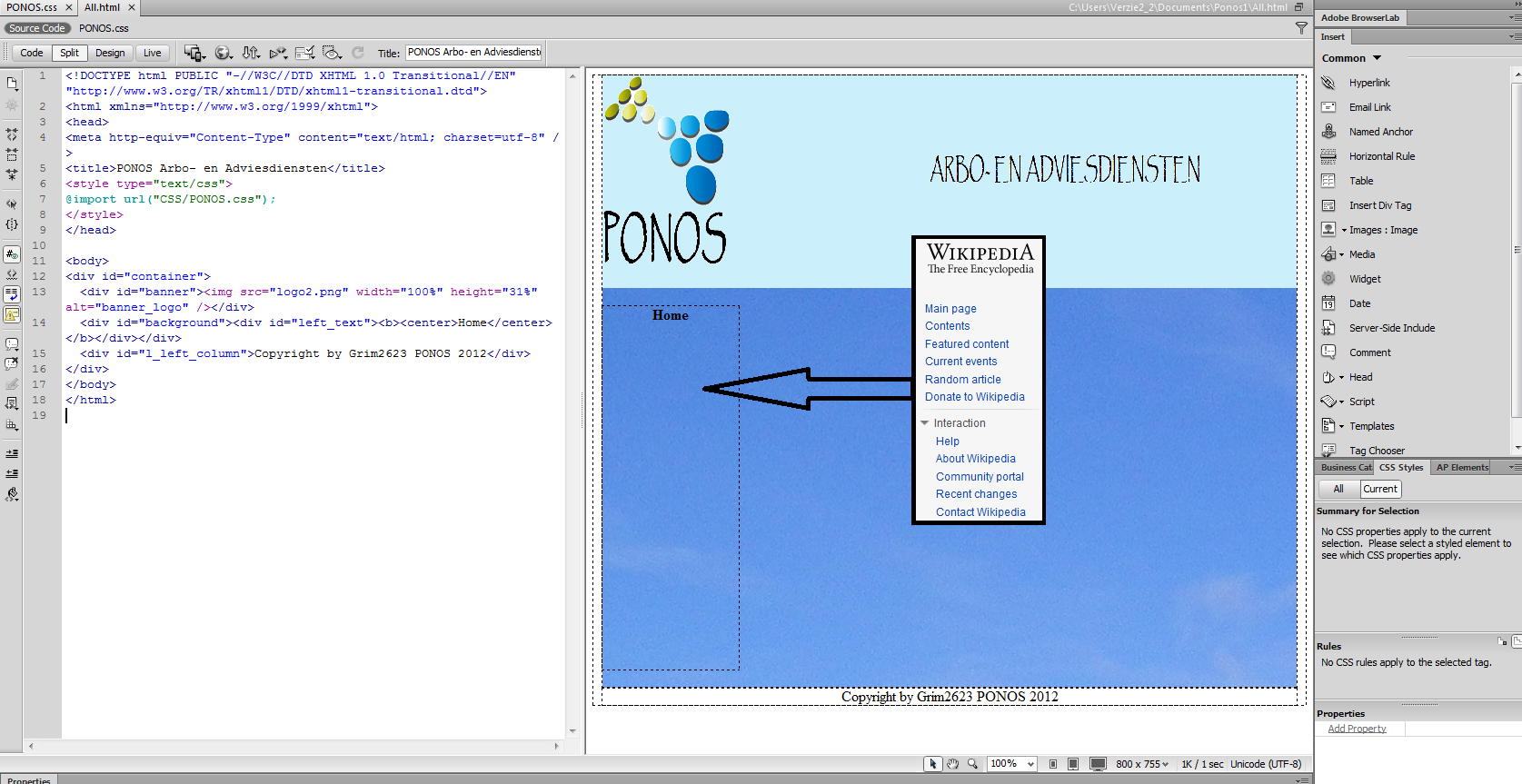Image resolution: width=1522 pixels, height=784 pixels.
Task: Click the page Title input field
Action: 473,53
